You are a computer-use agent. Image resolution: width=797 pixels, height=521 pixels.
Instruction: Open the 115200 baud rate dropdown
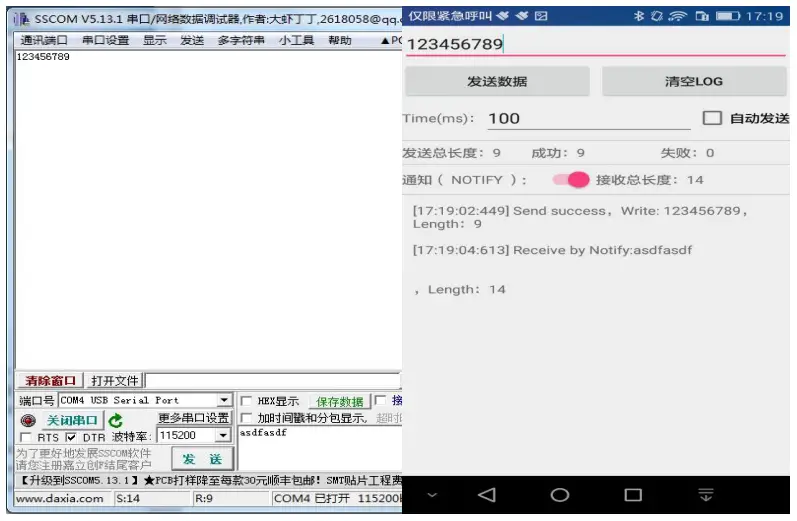coord(223,436)
